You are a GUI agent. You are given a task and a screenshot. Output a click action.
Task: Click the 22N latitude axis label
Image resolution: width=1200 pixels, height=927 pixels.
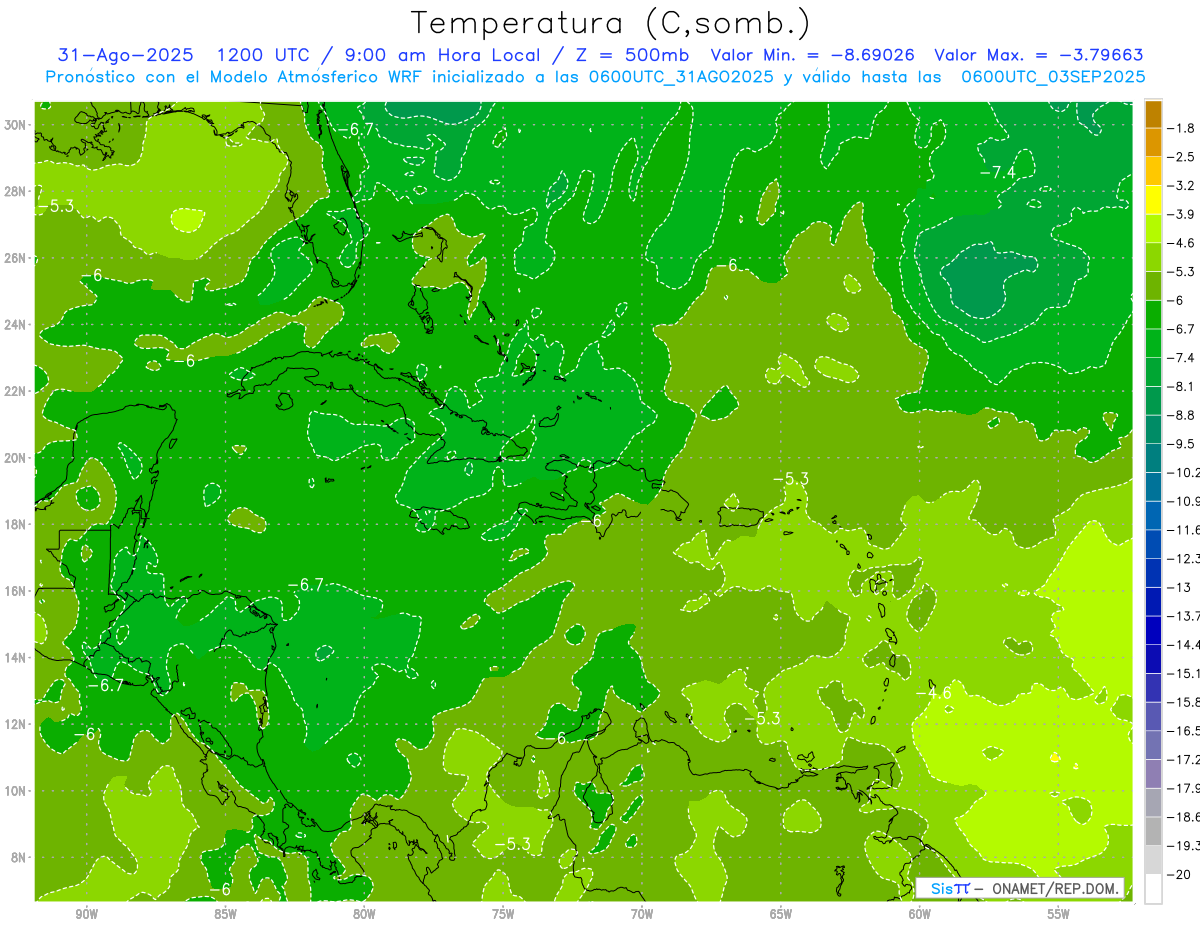point(16,391)
